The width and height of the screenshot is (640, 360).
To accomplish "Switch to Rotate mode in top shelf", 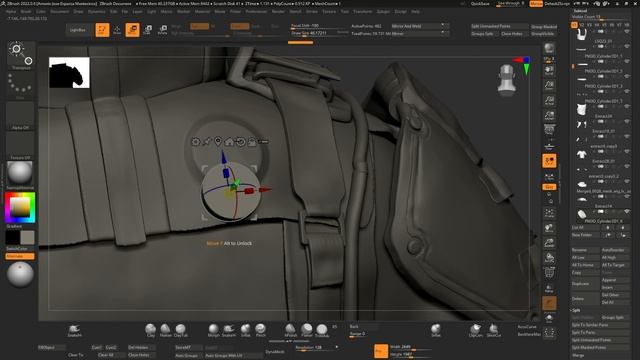I will (x=162, y=30).
